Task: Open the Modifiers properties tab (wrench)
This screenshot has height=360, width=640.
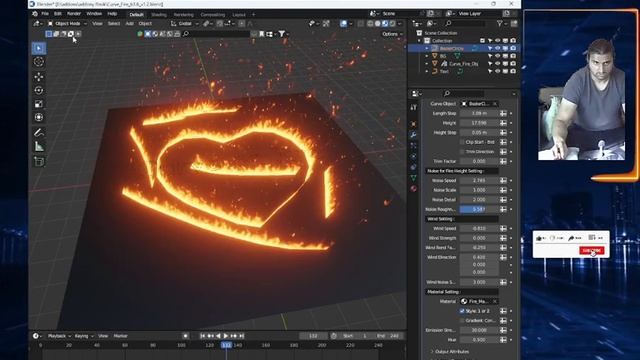Action: pos(413,135)
